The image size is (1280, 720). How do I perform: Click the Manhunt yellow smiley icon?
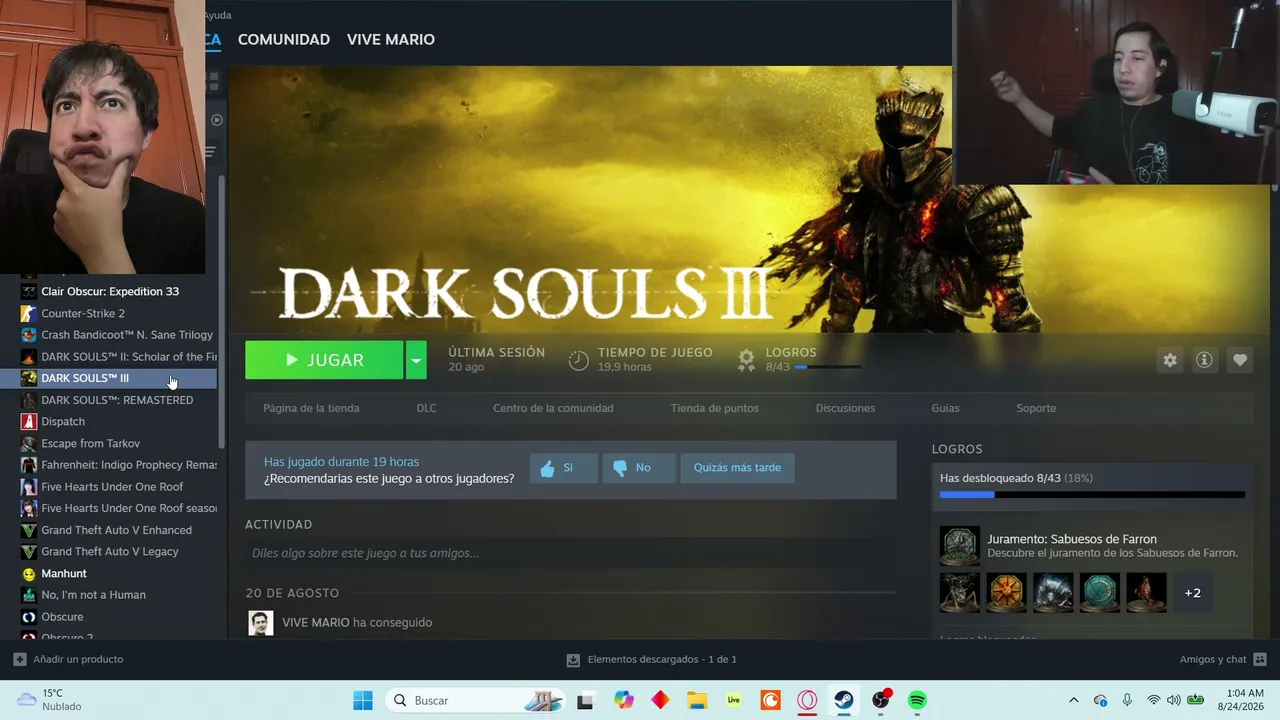[29, 574]
